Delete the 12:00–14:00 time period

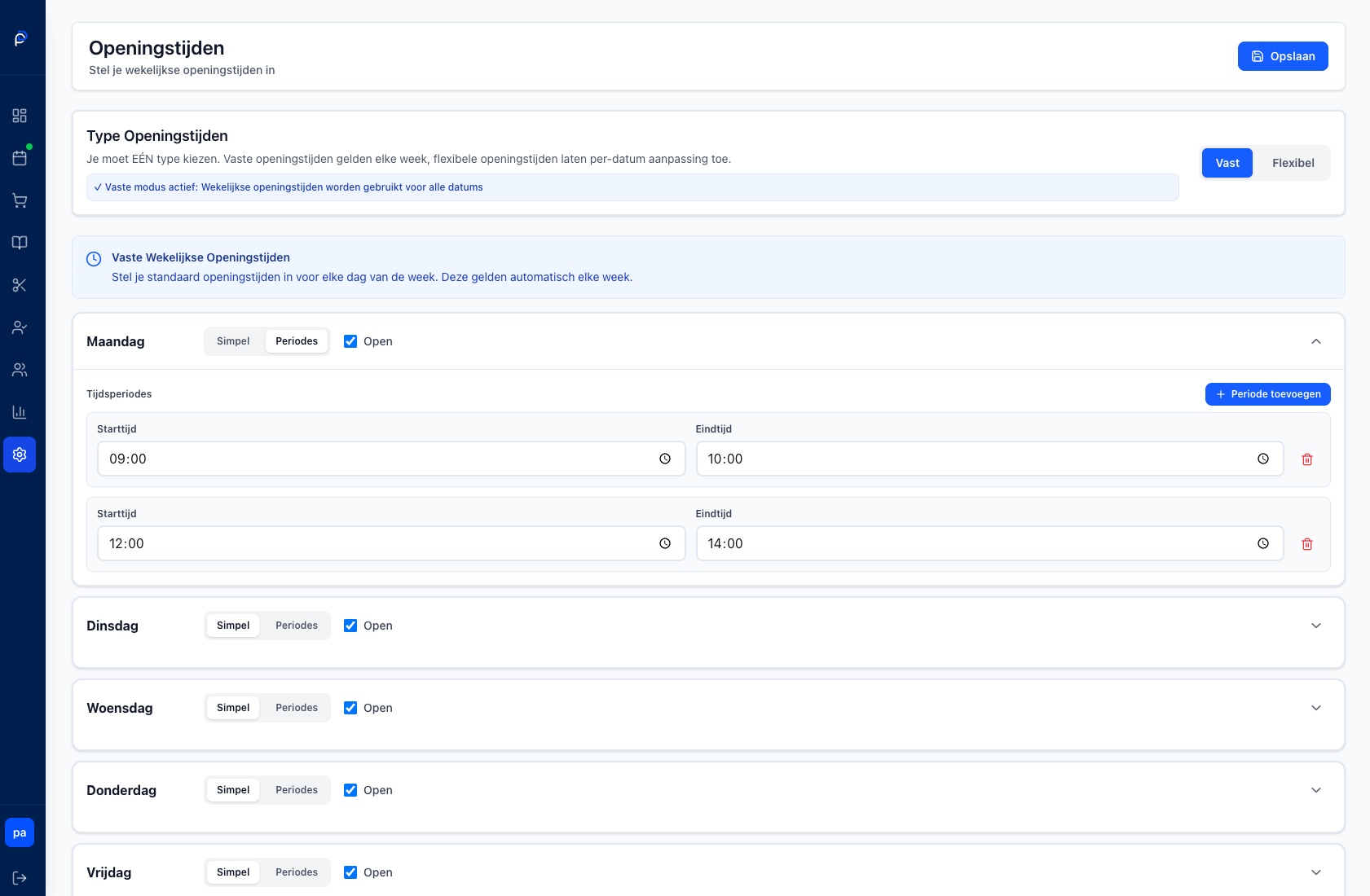1307,544
